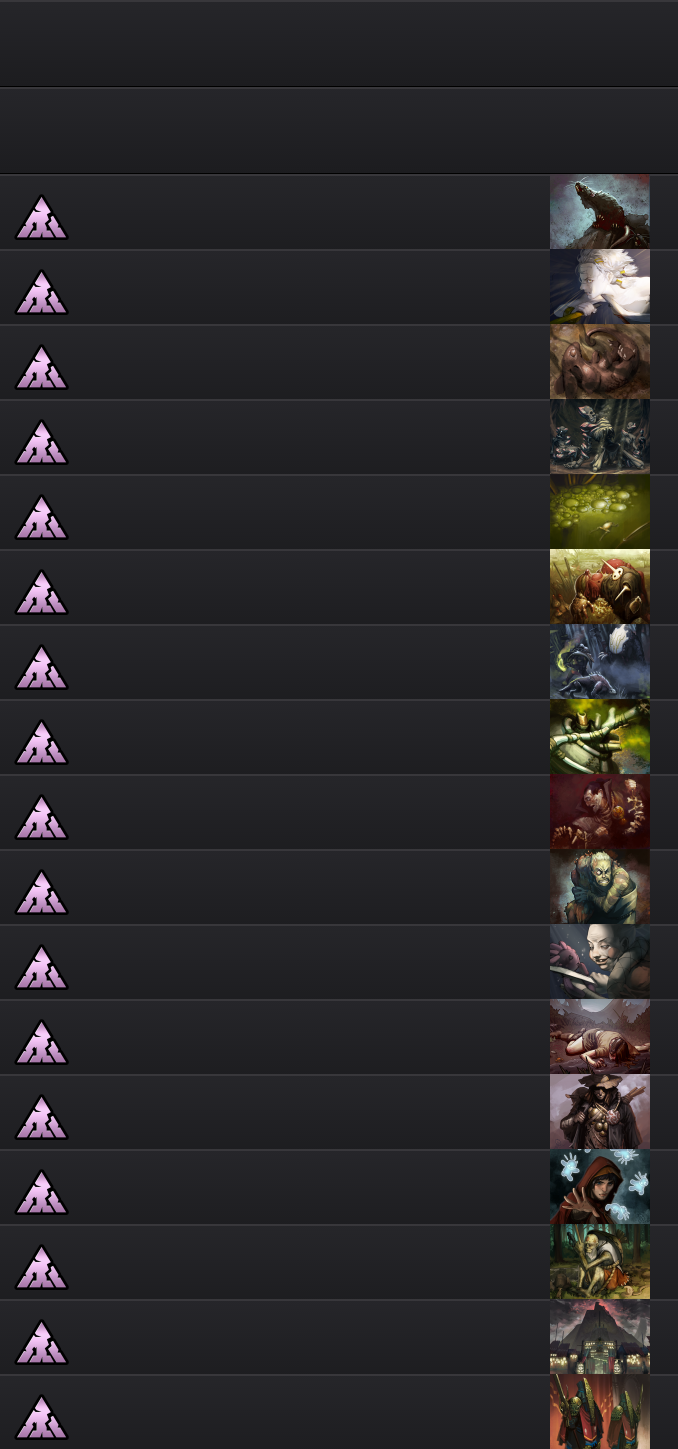Viewport: 678px width, 1449px height.
Task: Open the howling bloody wolf card thumbnail
Action: tap(600, 212)
